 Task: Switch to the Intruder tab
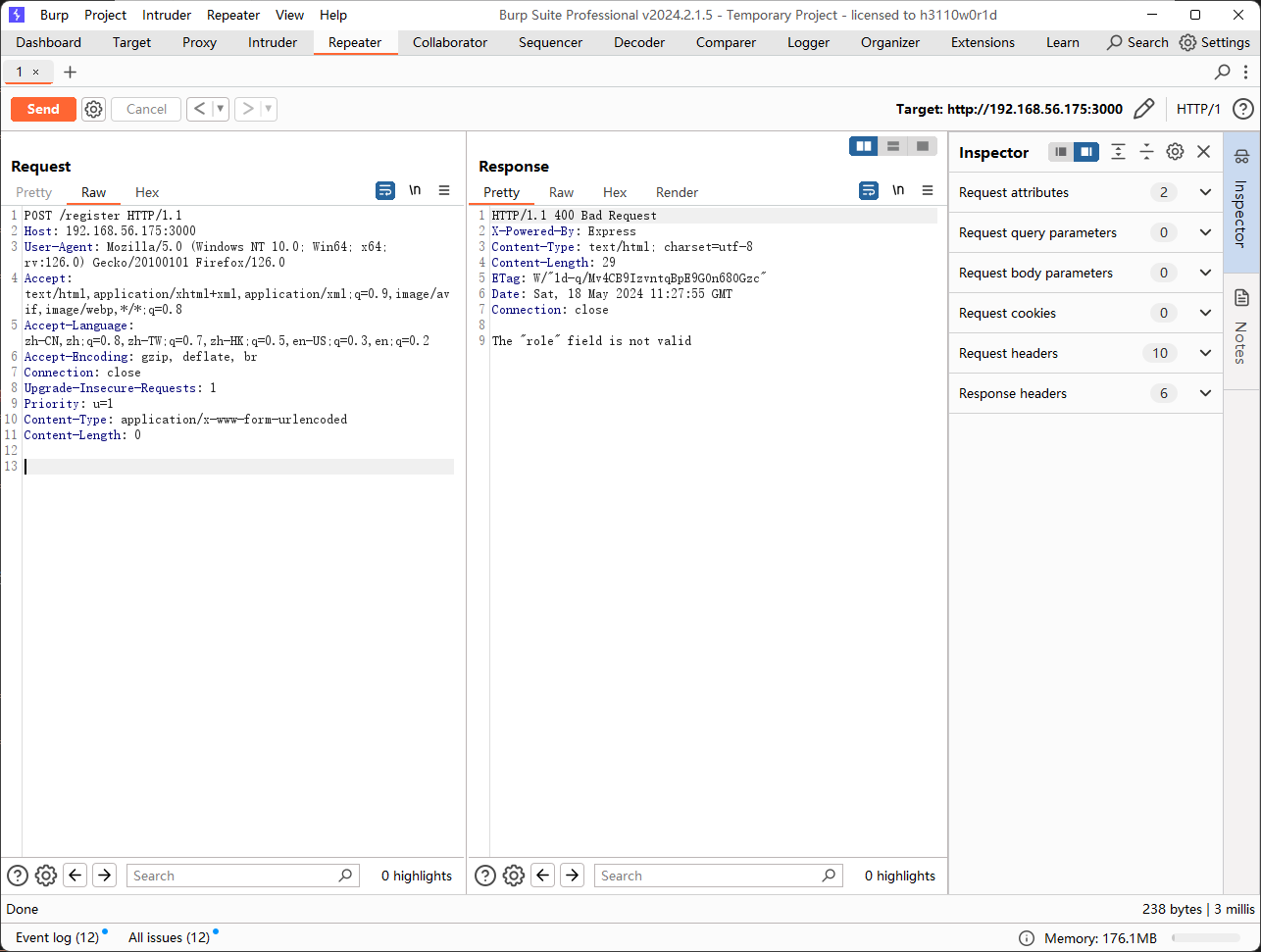click(273, 42)
